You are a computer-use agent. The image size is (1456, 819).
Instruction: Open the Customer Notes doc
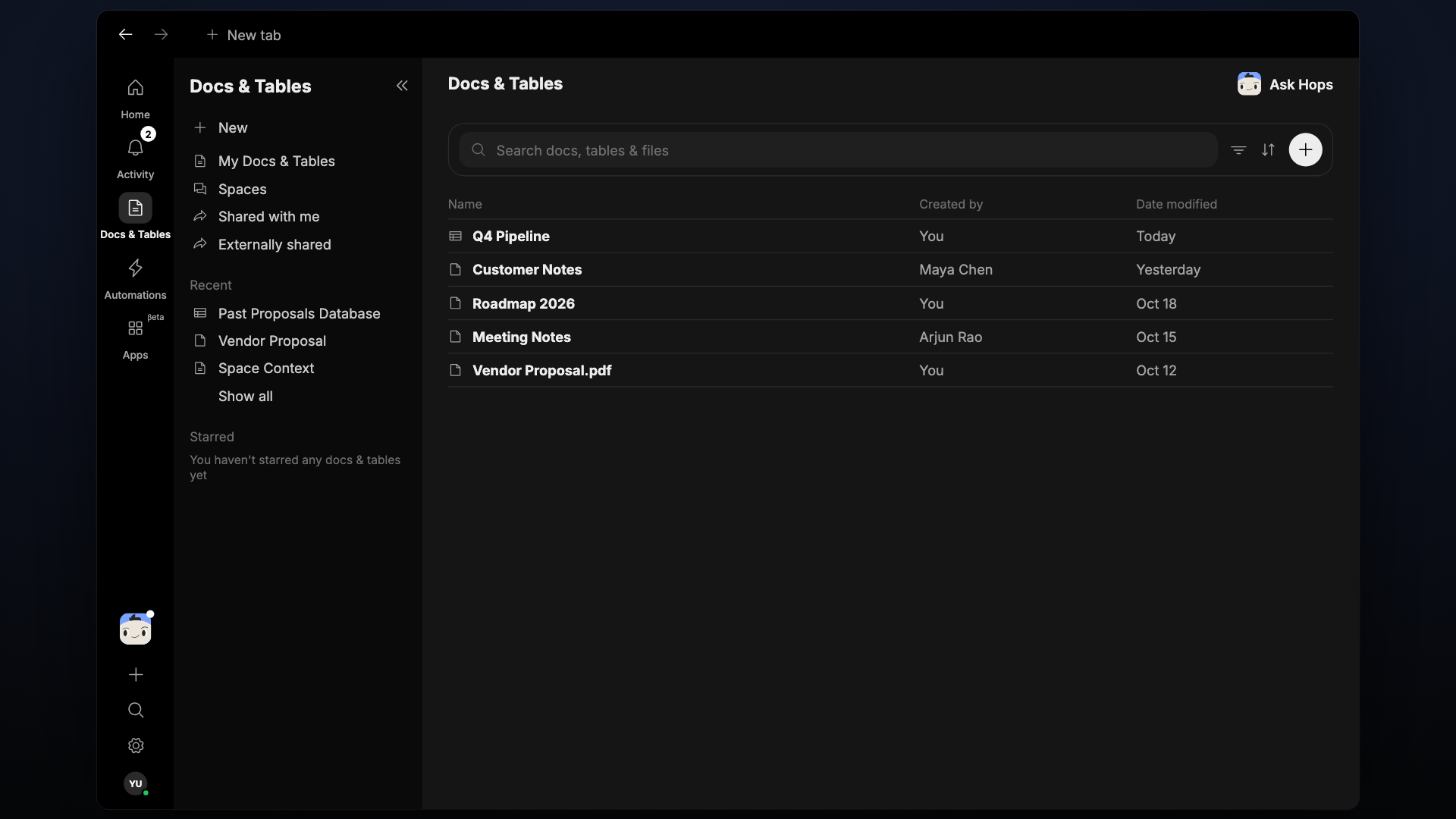click(x=890, y=269)
